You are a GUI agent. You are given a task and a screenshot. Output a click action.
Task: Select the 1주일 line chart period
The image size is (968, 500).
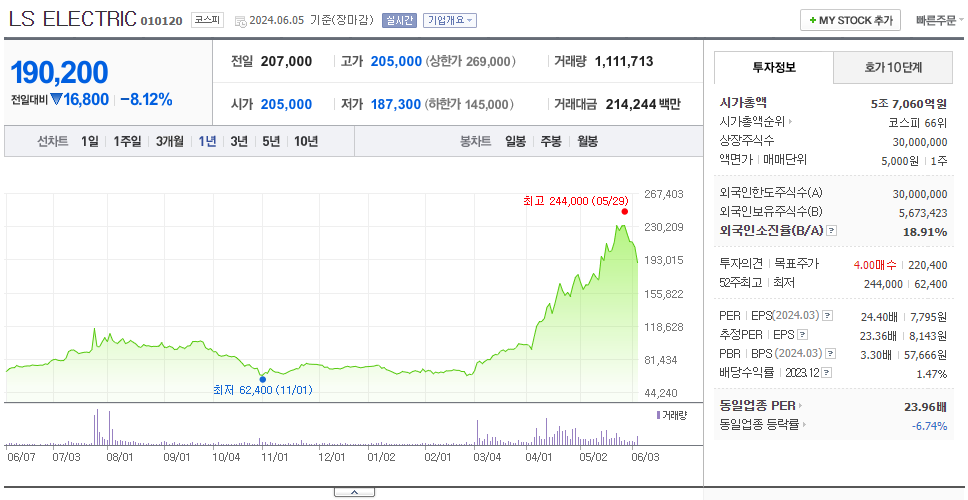(x=127, y=141)
